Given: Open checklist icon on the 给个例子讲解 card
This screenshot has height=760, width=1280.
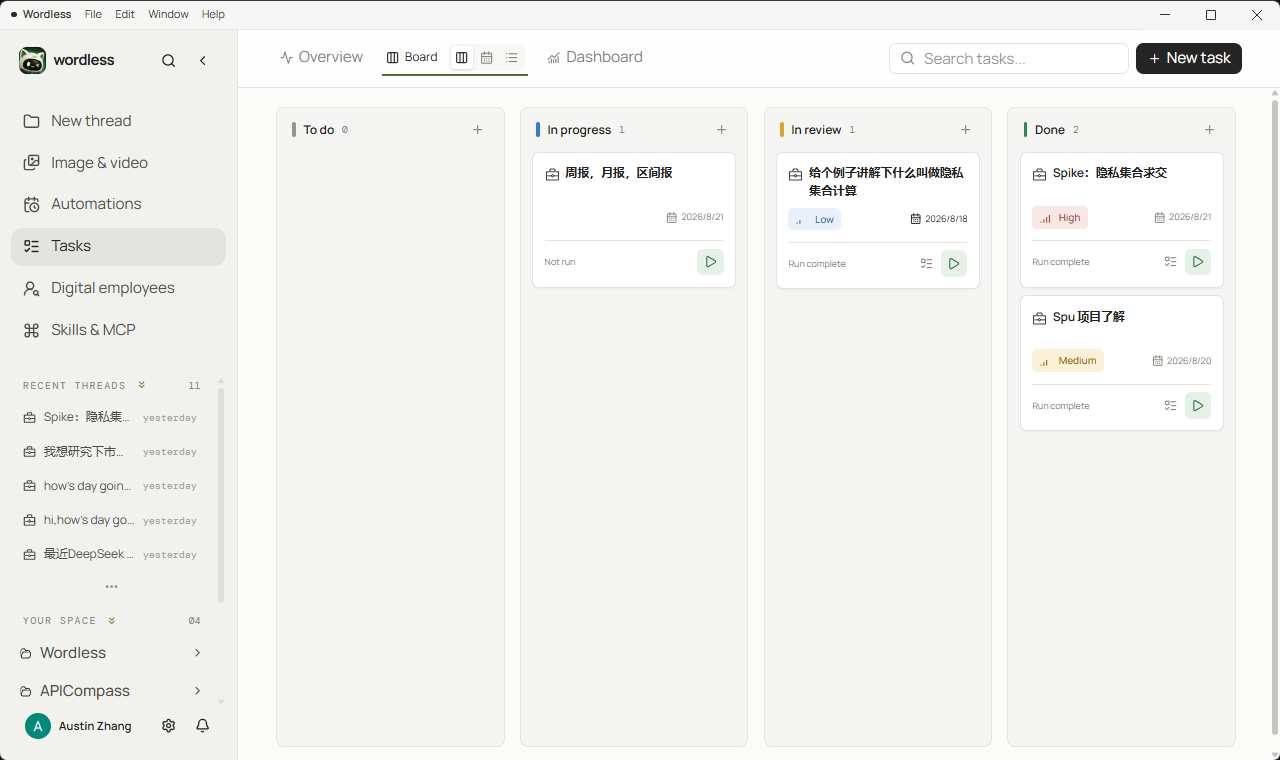Looking at the screenshot, I should coord(927,264).
